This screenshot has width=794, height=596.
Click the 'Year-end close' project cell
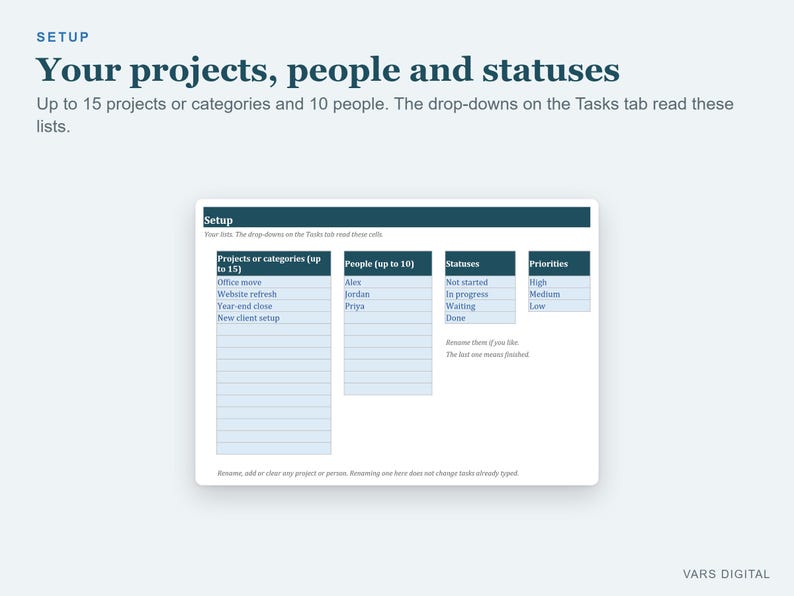pyautogui.click(x=273, y=306)
